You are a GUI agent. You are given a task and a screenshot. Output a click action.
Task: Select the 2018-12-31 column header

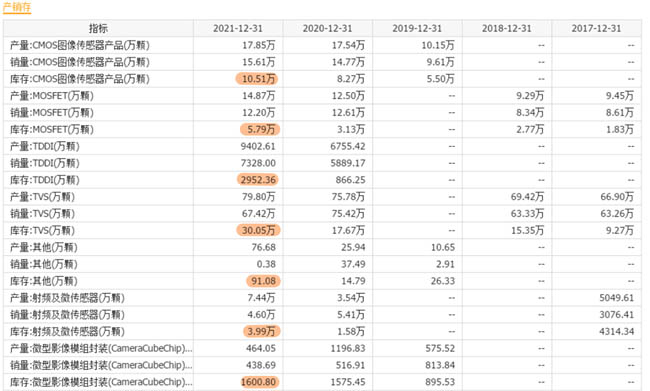[507, 28]
